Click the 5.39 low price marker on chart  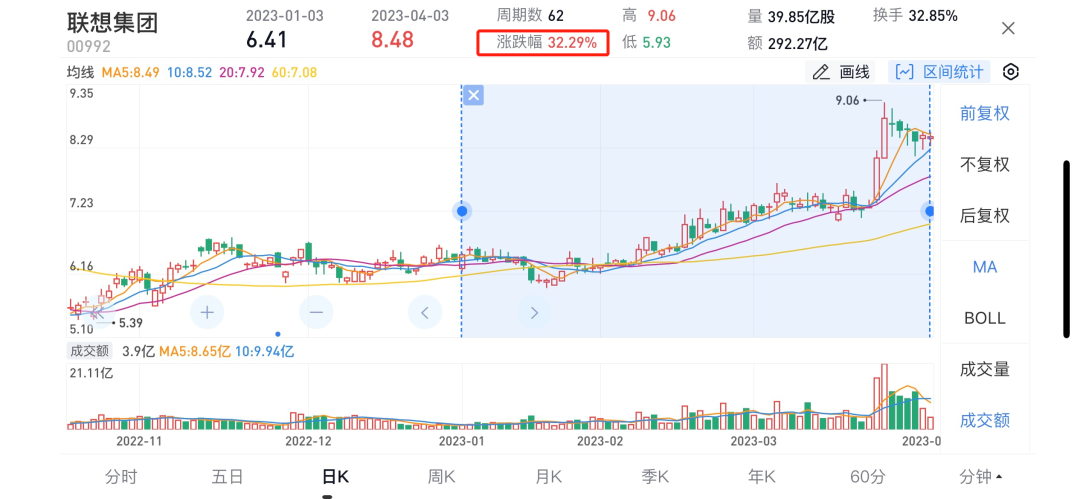click(x=130, y=322)
